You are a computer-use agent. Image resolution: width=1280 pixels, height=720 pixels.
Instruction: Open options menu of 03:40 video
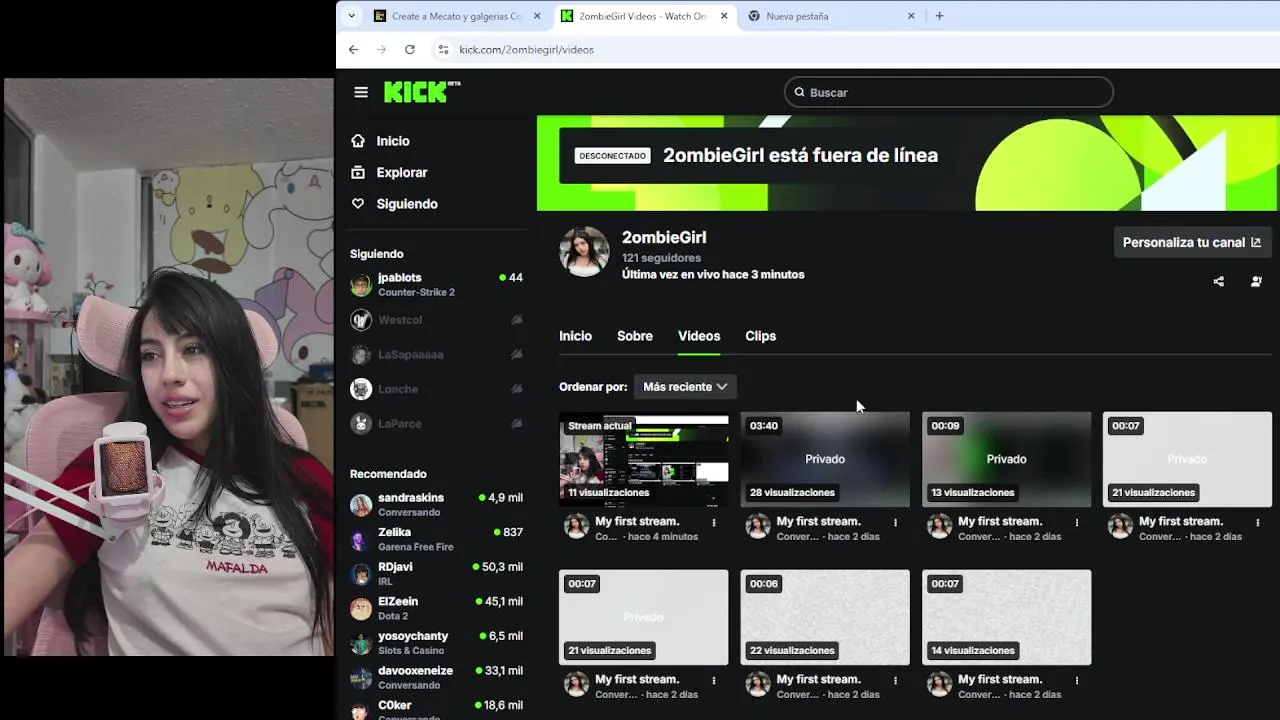click(x=895, y=522)
